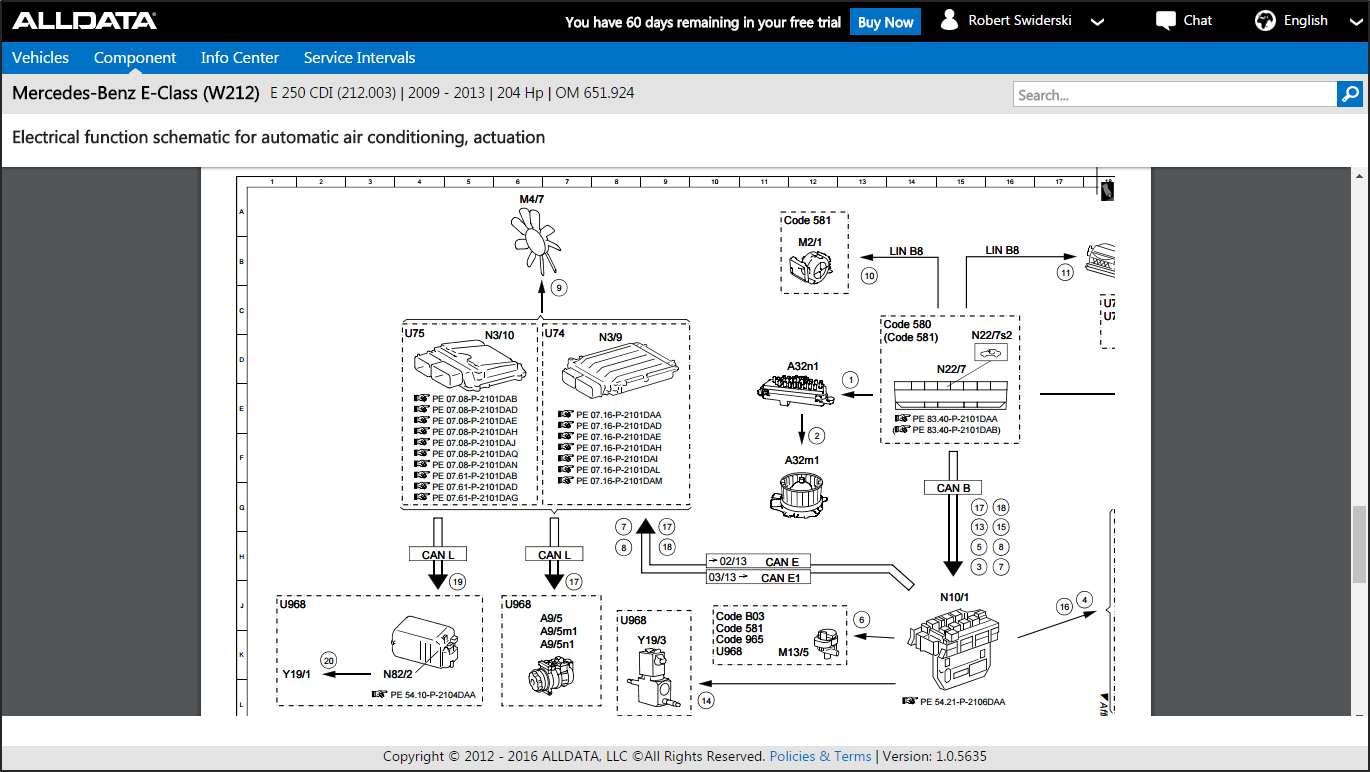The image size is (1370, 772).
Task: Click the magnifier search button
Action: coord(1350,94)
